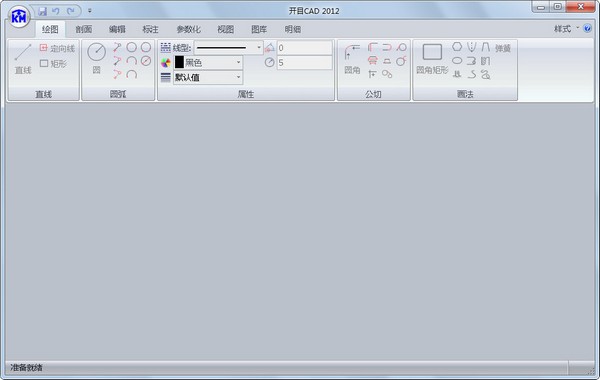Choose the 矩形 rectangle tool
This screenshot has width=600, height=380.
pos(53,64)
